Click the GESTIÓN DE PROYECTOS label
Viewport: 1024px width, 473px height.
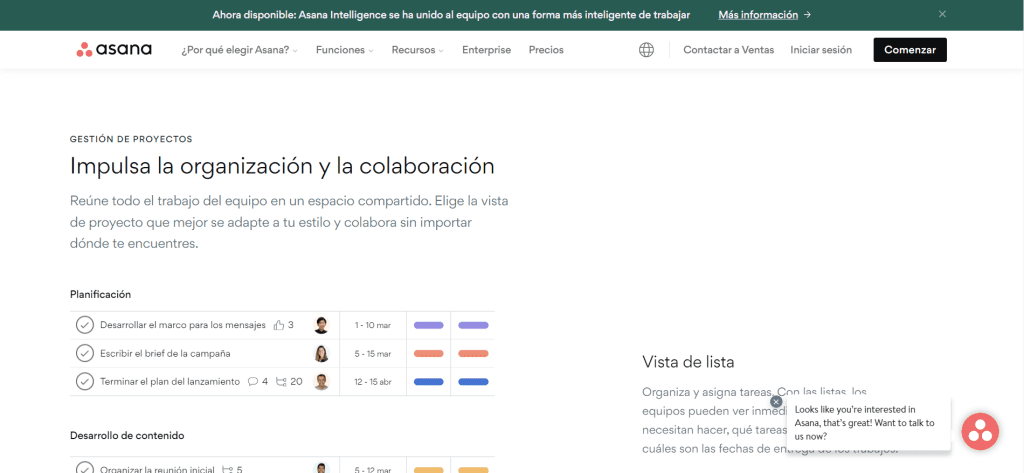[x=131, y=139]
